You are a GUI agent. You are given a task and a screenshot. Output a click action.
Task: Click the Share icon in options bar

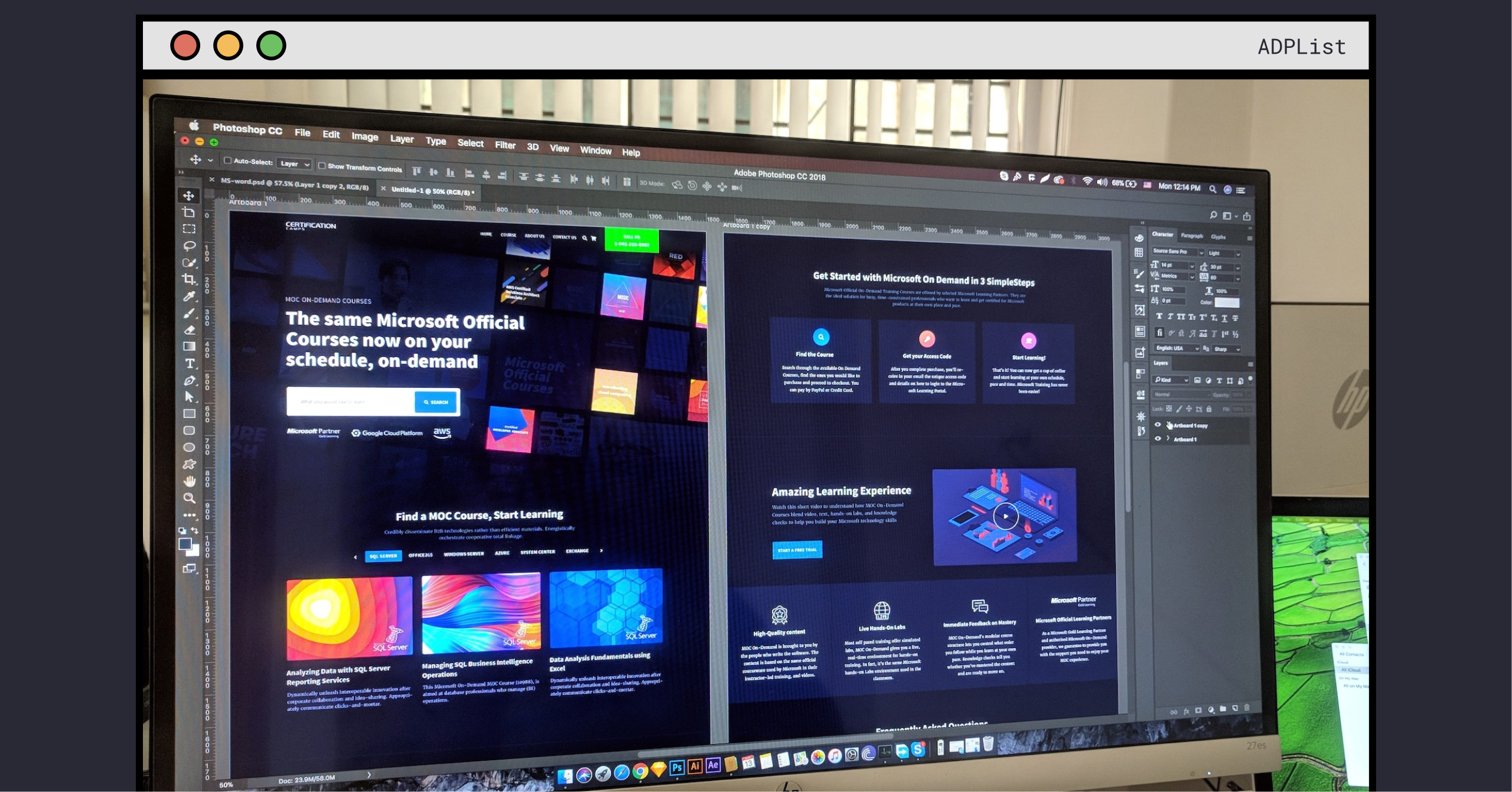pyautogui.click(x=1246, y=216)
